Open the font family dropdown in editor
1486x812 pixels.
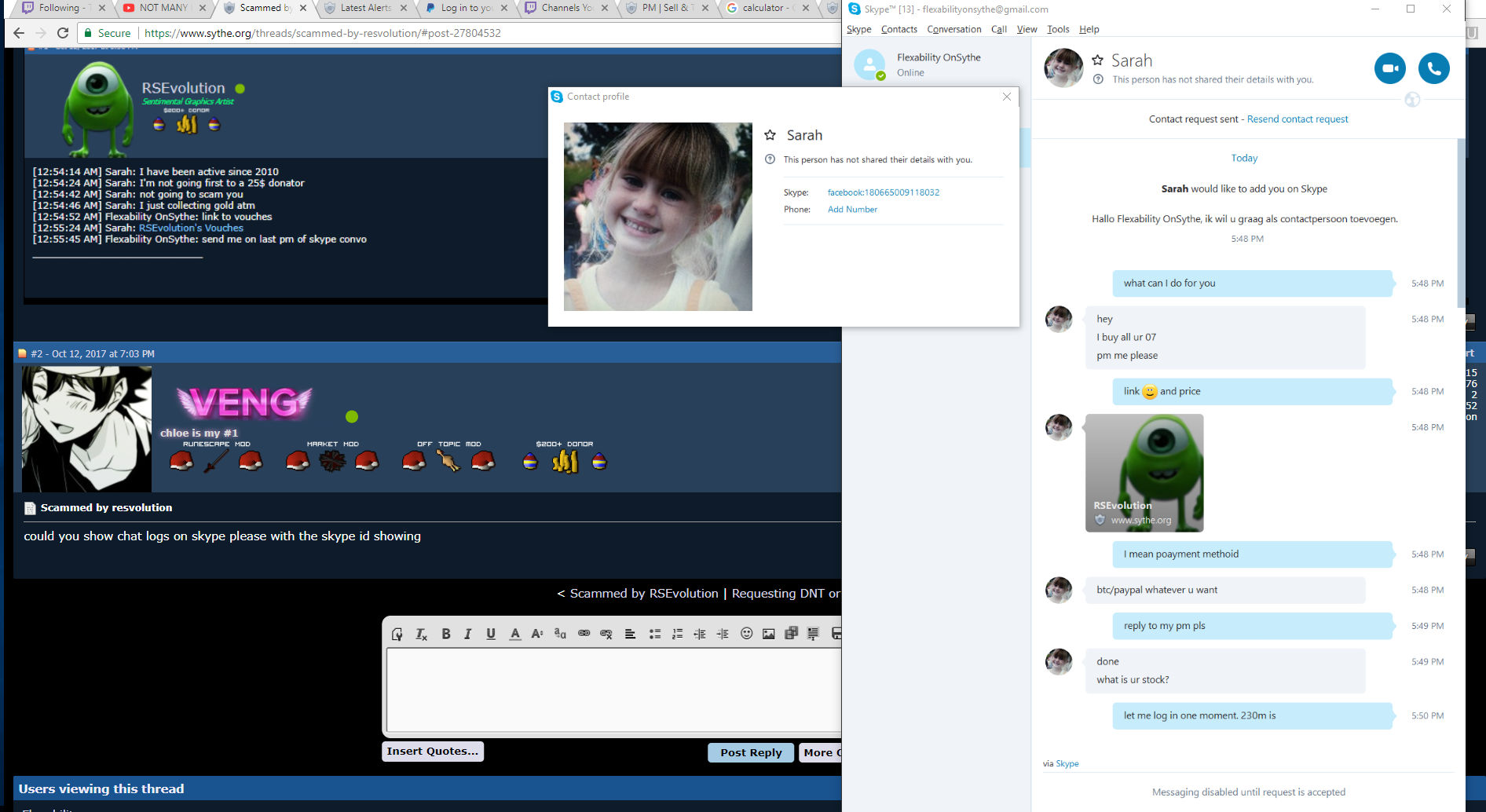point(560,634)
